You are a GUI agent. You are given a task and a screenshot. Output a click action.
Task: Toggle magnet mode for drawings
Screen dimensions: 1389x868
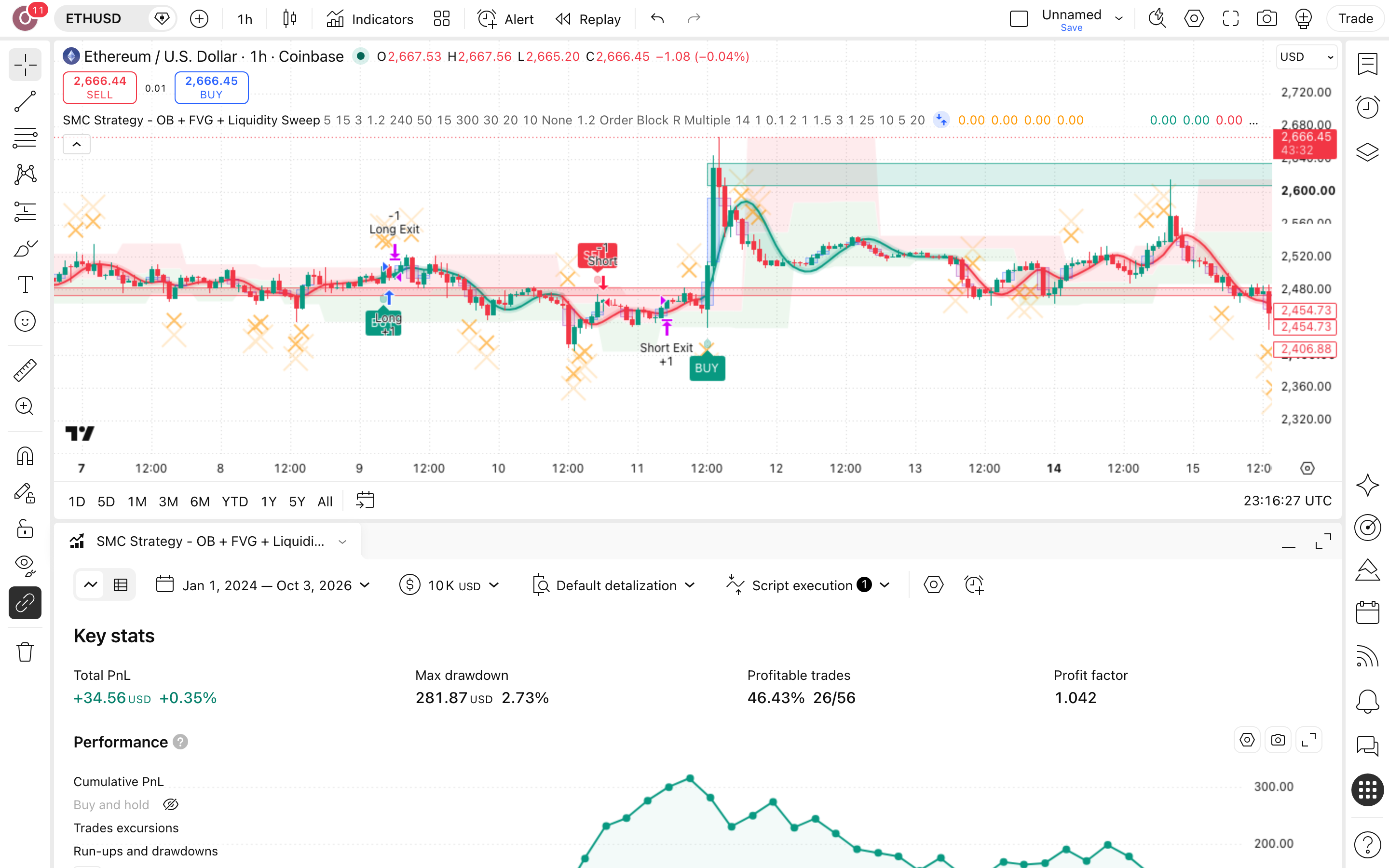pos(25,456)
